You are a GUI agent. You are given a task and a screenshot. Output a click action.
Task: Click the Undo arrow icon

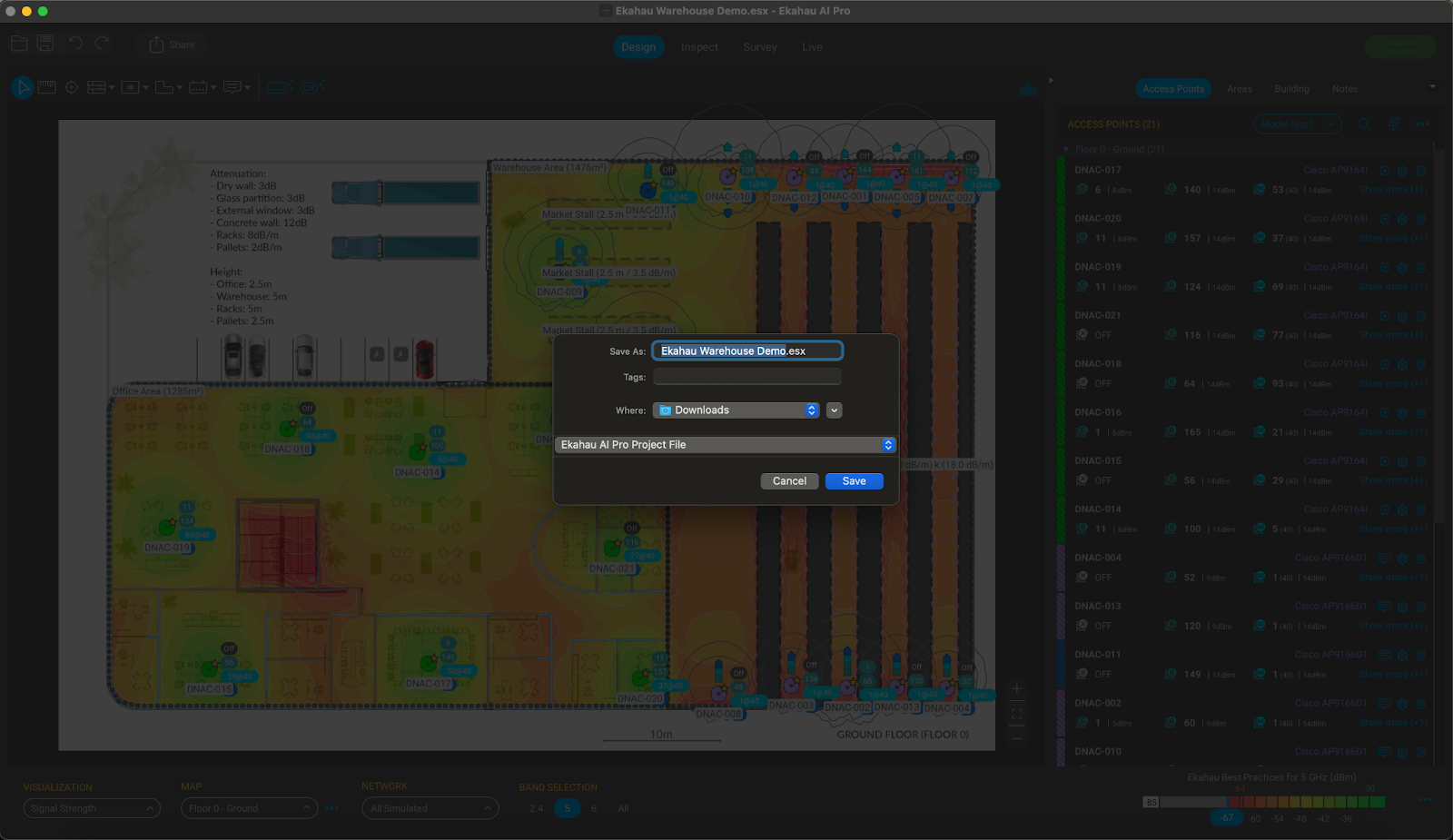pos(75,44)
